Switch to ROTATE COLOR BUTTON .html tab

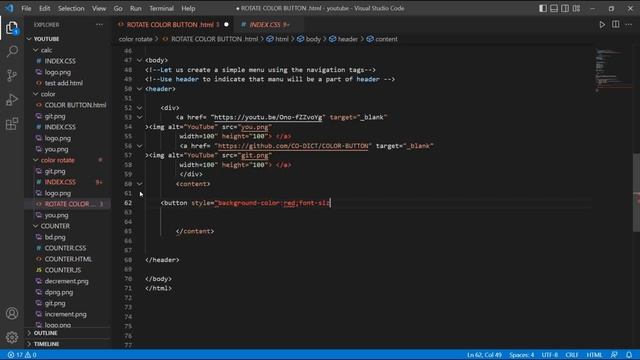(x=173, y=24)
